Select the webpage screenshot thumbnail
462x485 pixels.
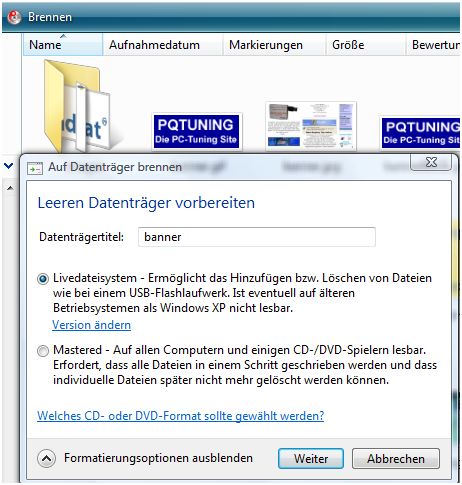pyautogui.click(x=311, y=126)
